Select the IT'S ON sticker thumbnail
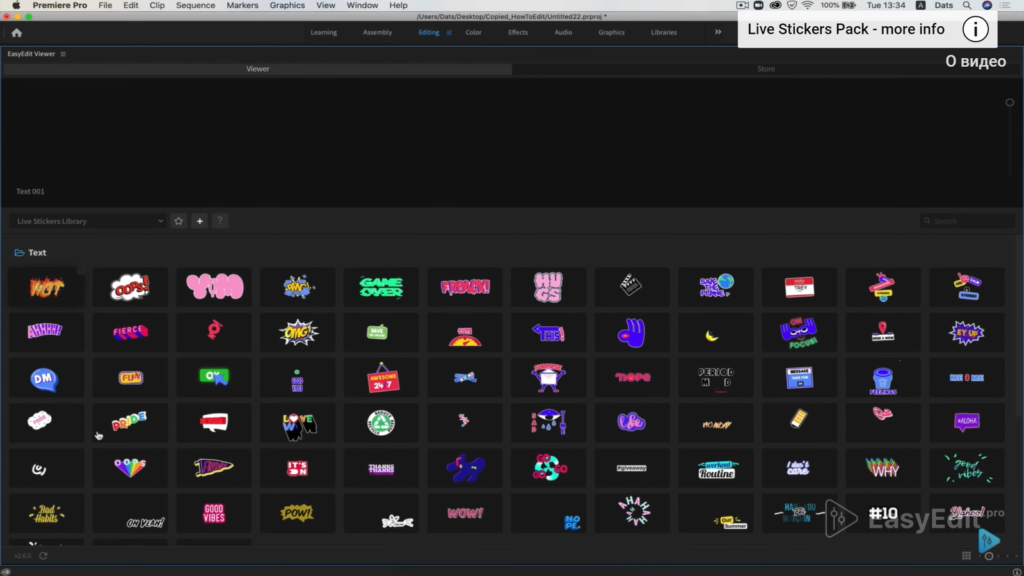 click(298, 468)
